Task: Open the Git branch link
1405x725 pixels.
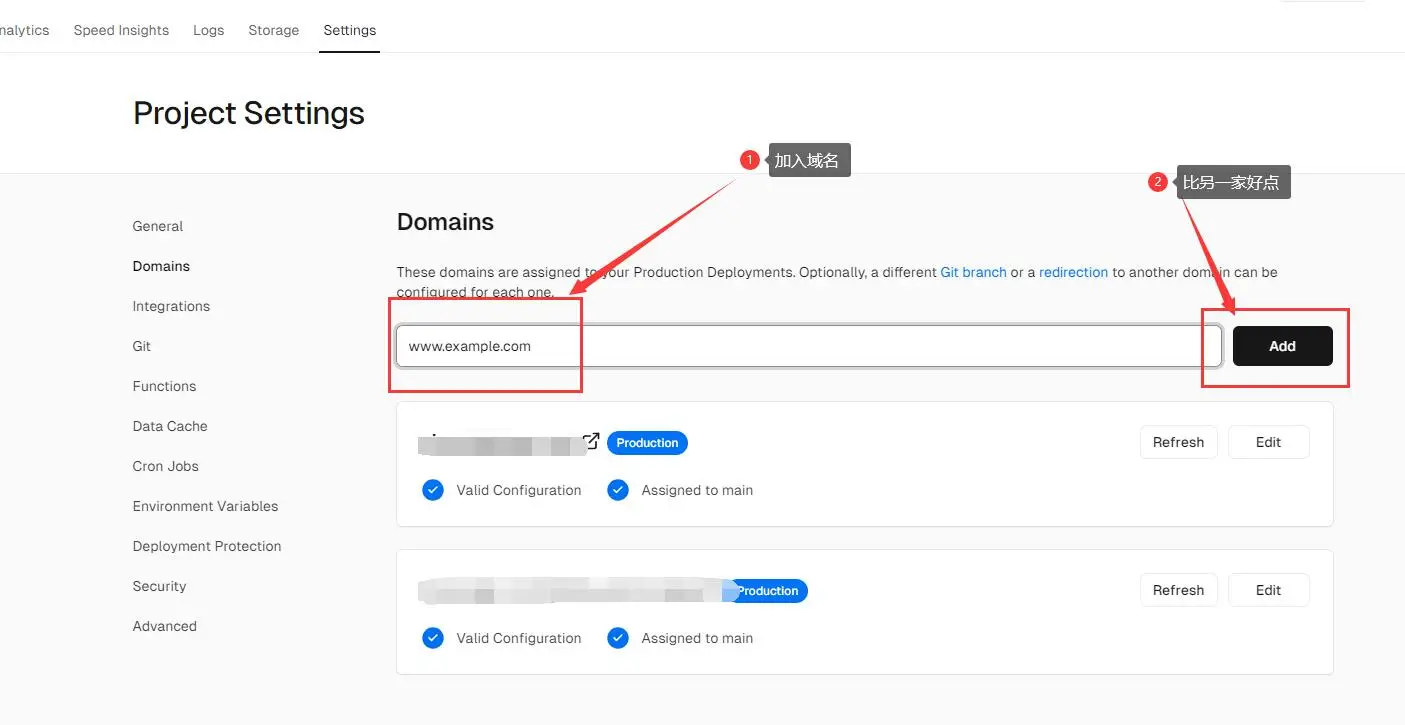Action: pos(973,272)
